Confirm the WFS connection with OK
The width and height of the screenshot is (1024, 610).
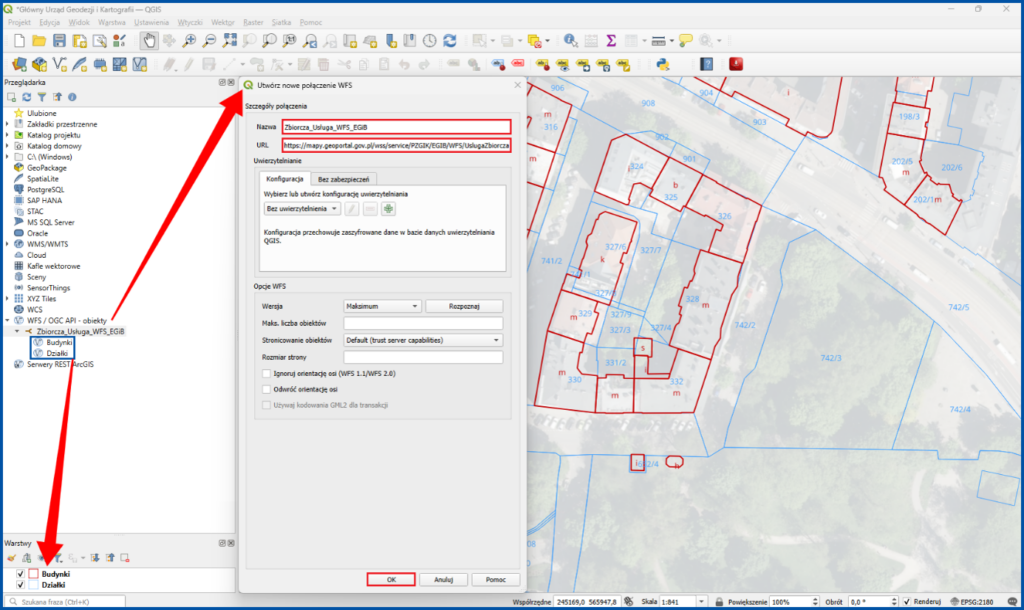pos(391,579)
